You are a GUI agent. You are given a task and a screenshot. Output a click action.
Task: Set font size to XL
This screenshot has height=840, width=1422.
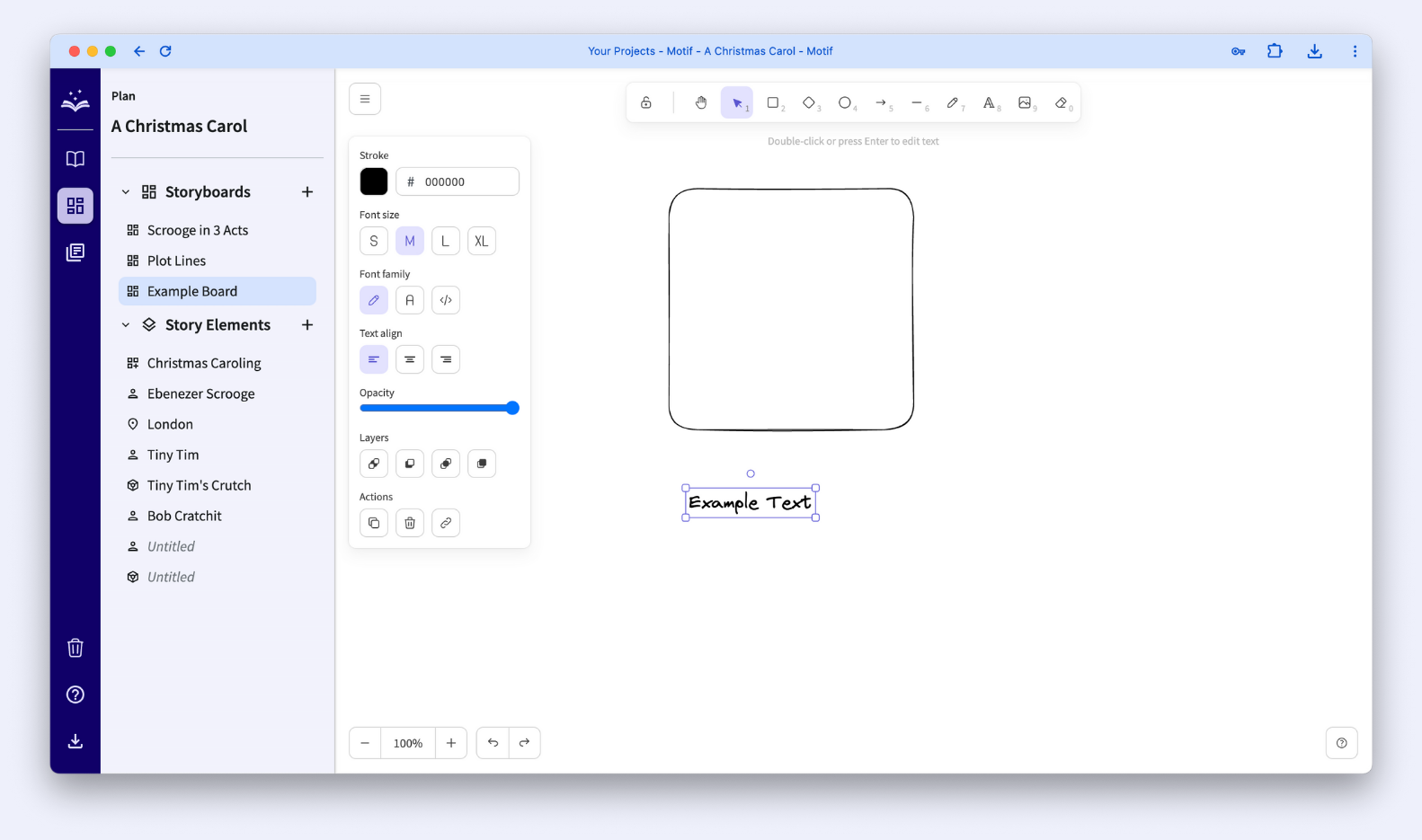(x=482, y=241)
